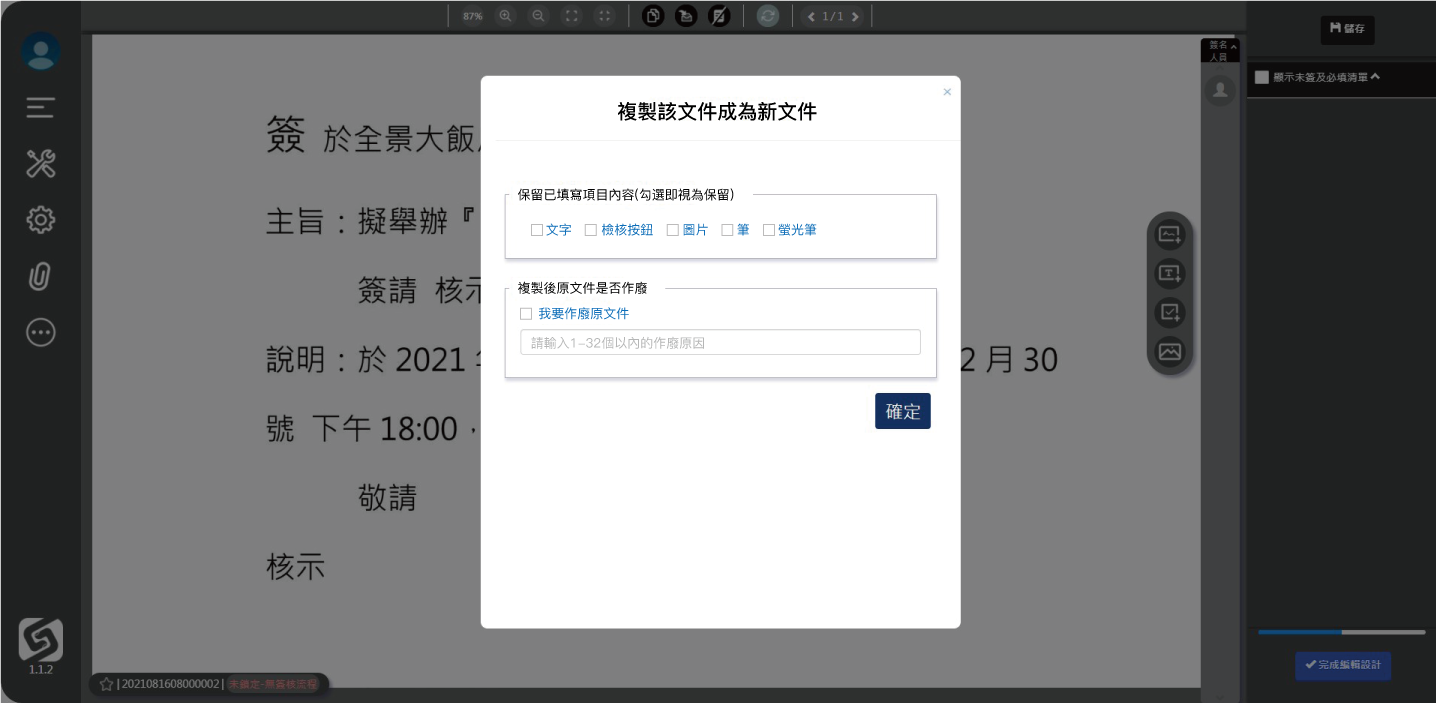
Task: Click the zoom out magnifier icon
Action: [x=538, y=16]
